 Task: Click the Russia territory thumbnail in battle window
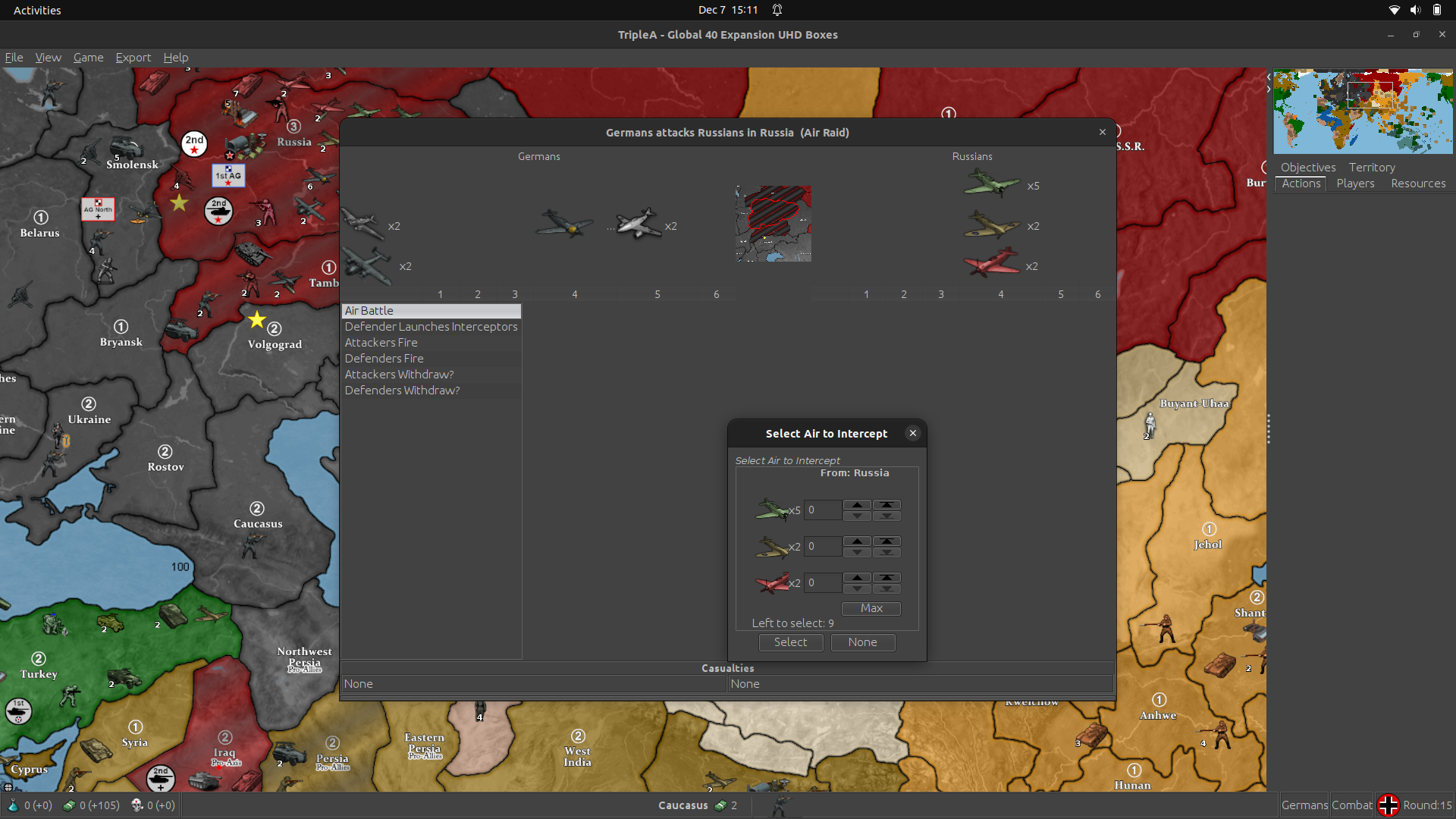773,224
